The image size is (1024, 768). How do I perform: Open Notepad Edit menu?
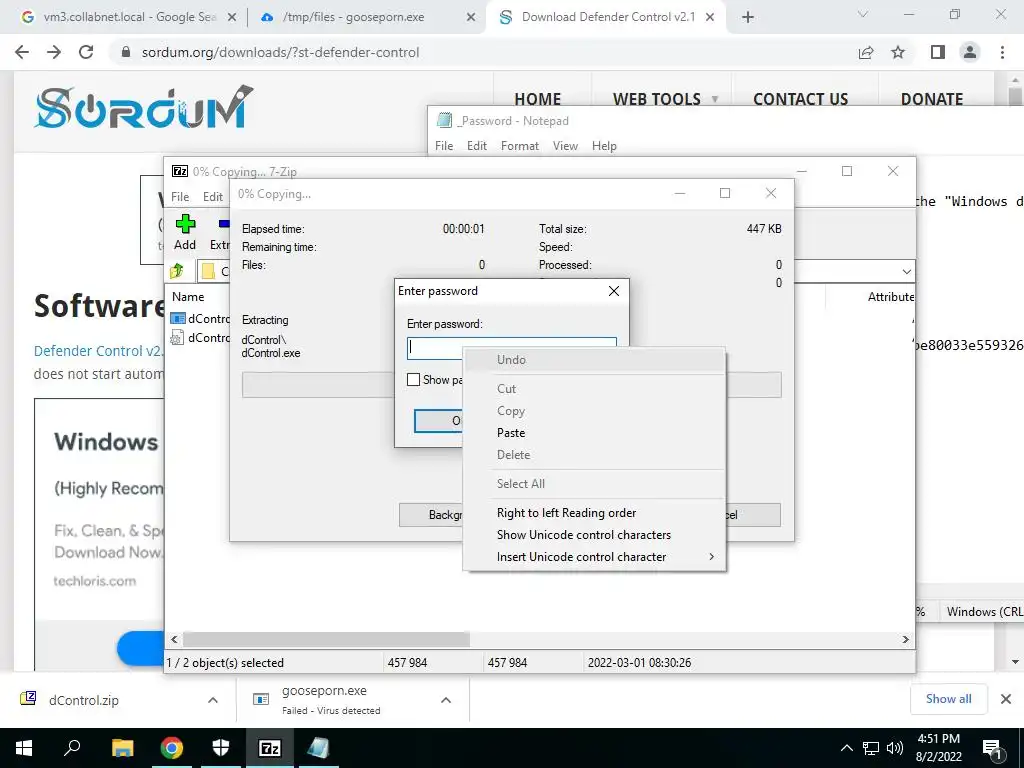tap(477, 146)
